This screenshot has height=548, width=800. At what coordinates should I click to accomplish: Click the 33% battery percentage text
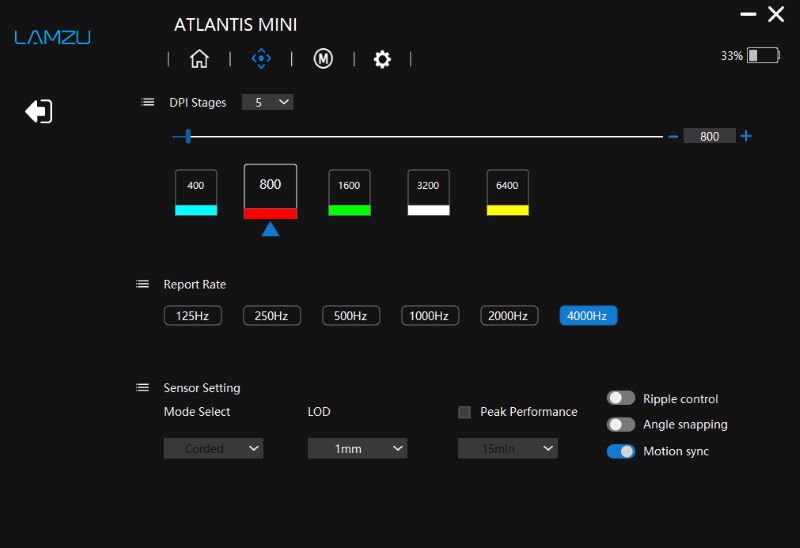731,56
